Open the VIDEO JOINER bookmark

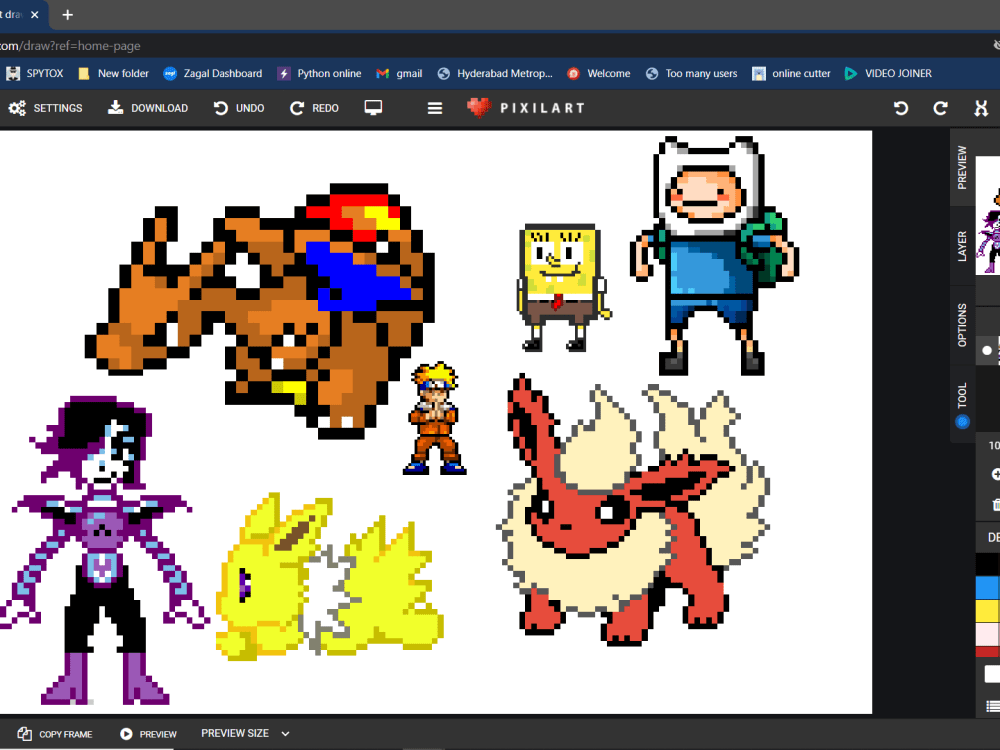point(888,73)
